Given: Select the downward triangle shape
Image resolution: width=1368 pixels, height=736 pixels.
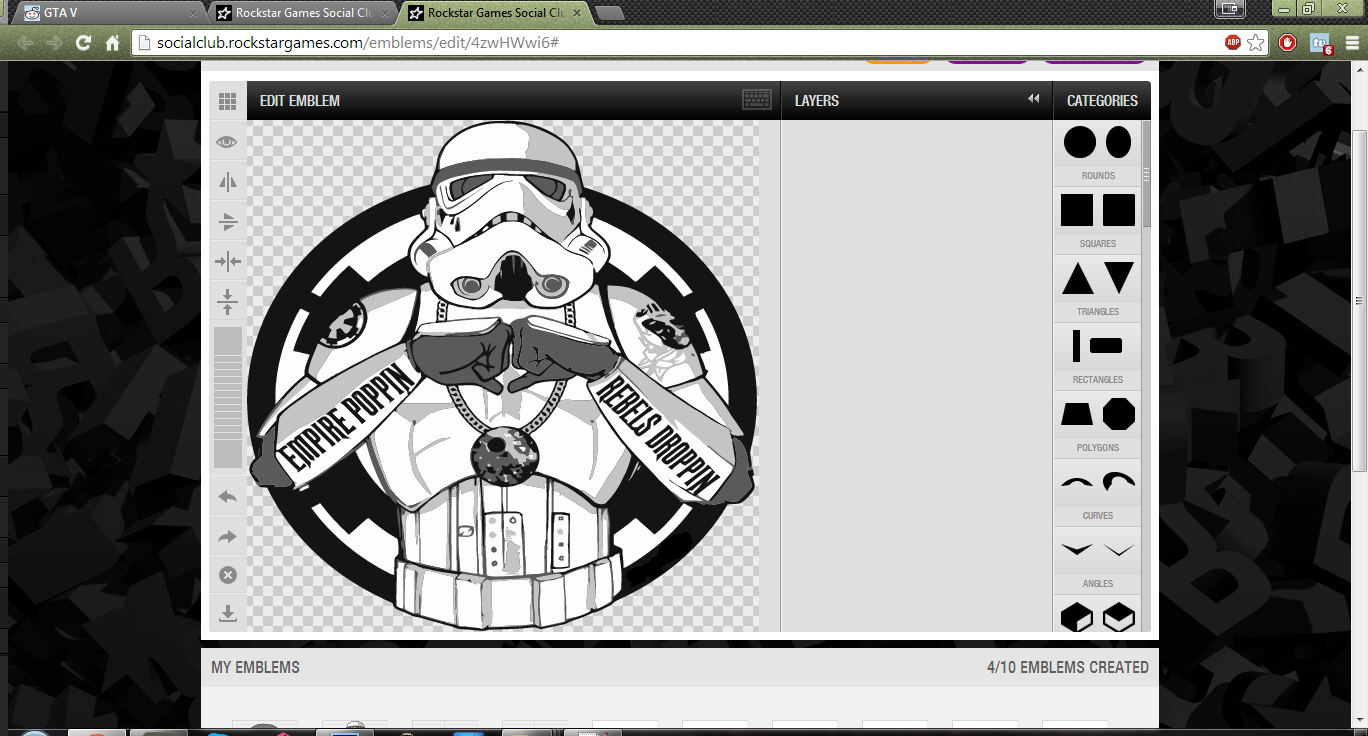Looking at the screenshot, I should click(1119, 278).
